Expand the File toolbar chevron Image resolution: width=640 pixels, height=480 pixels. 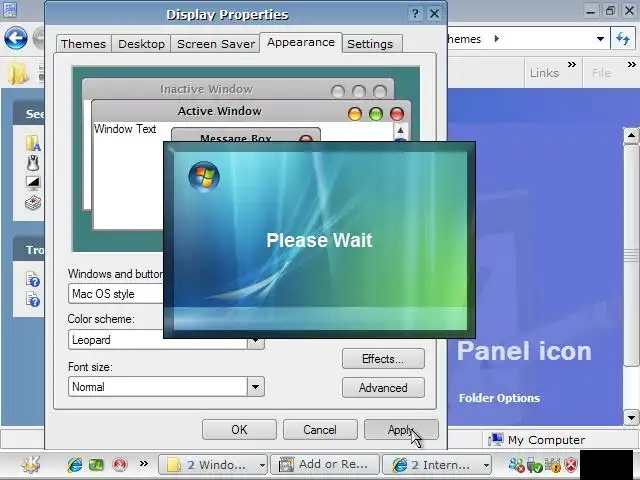pos(631,64)
